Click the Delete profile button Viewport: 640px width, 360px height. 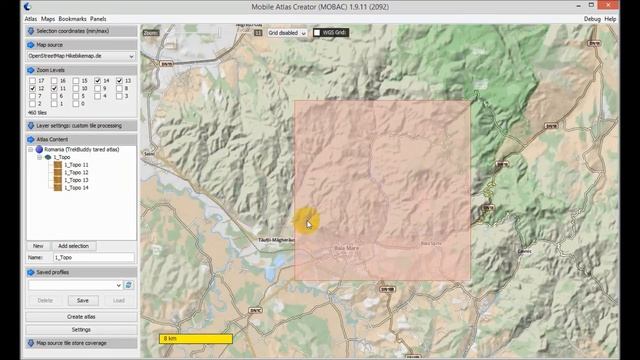point(45,301)
